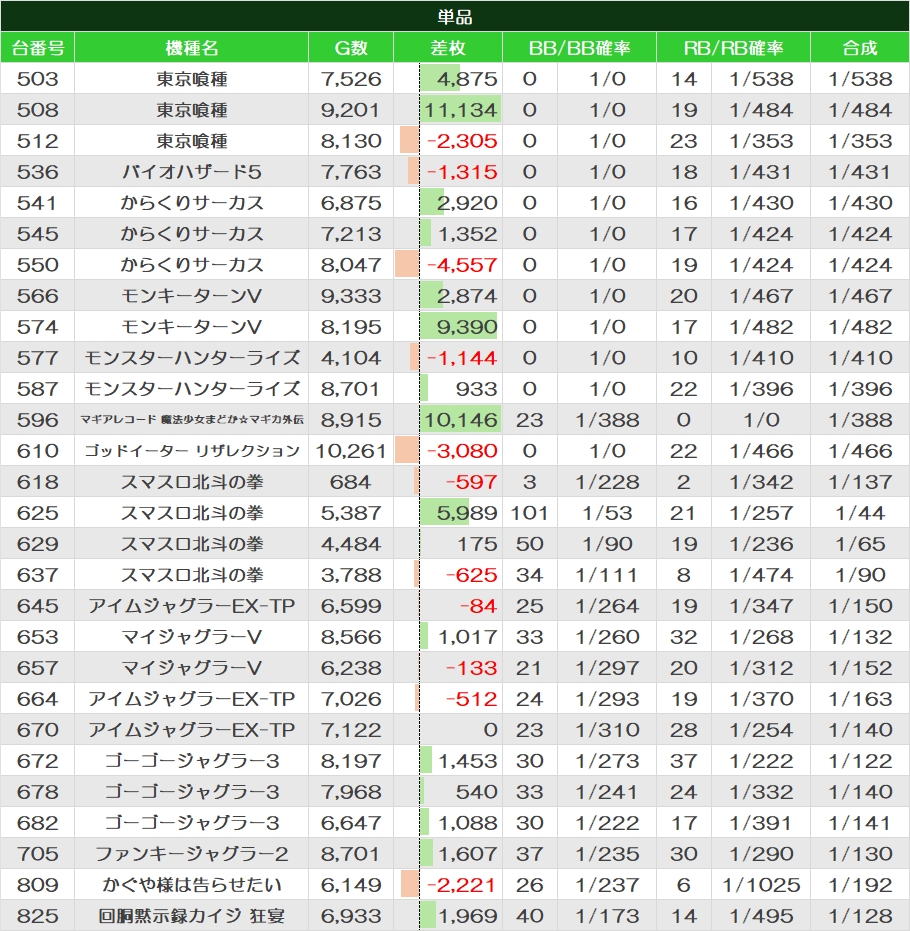This screenshot has height=931, width=910.
Task: Click バイオハザード5 machine name
Action: 192,172
